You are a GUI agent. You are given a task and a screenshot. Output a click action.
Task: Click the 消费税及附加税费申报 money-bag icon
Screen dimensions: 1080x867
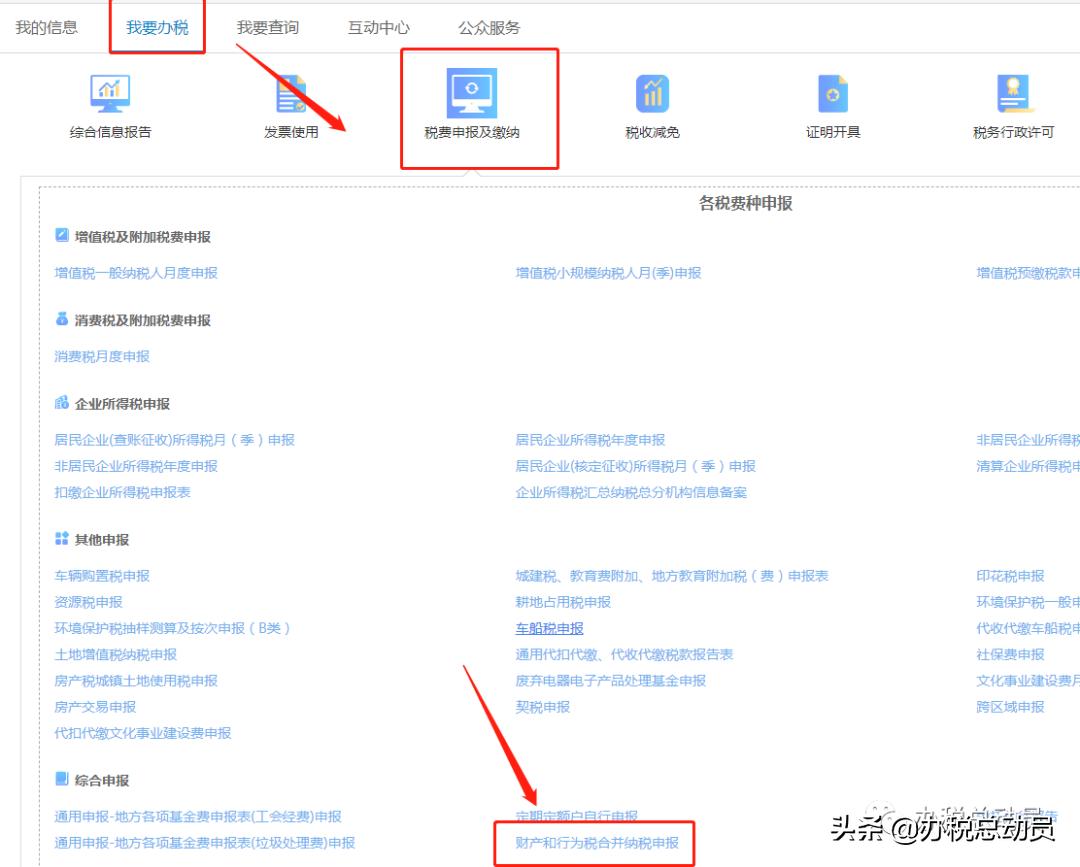click(x=62, y=321)
